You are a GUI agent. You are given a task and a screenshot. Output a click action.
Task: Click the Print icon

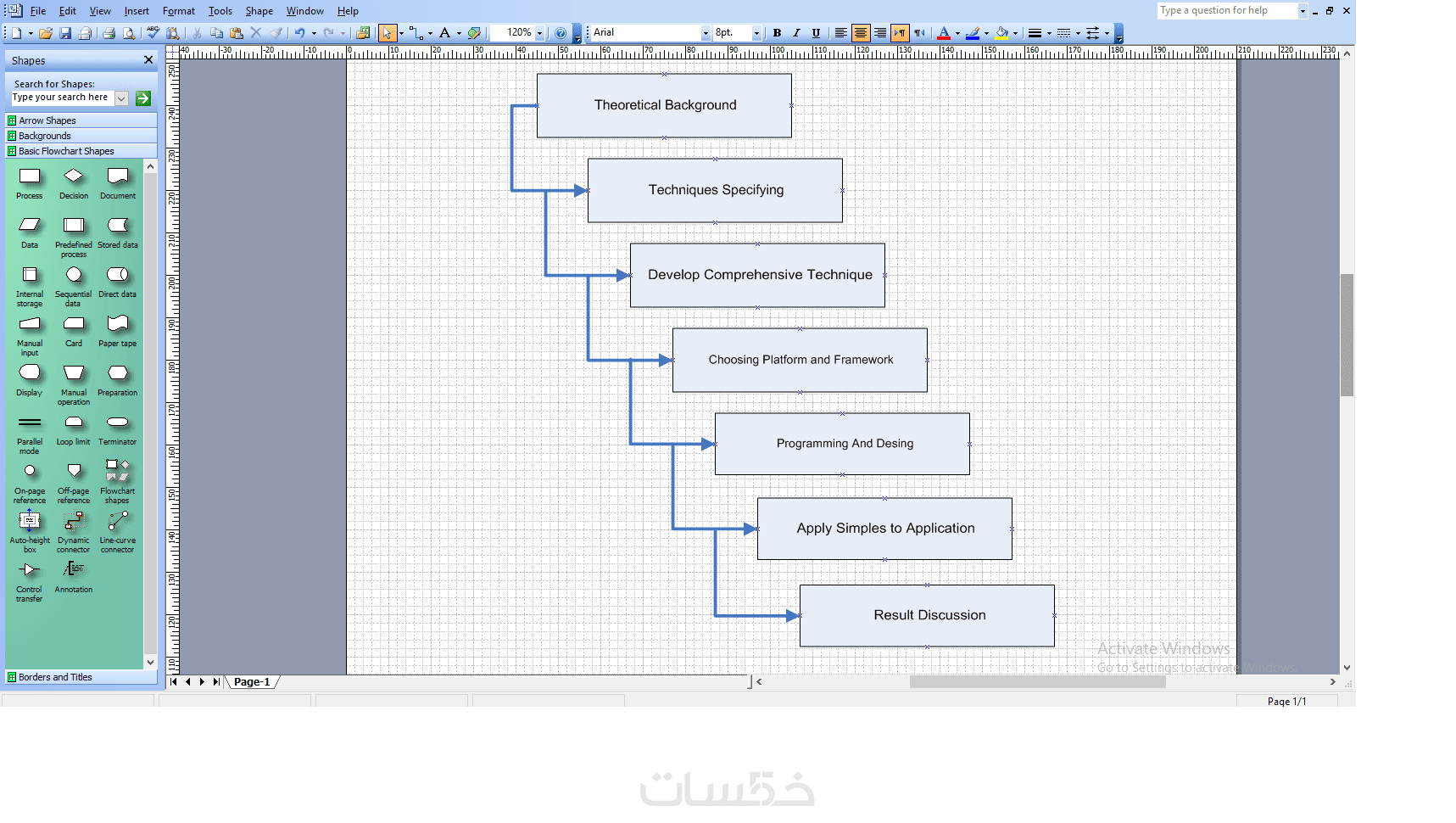(x=109, y=33)
